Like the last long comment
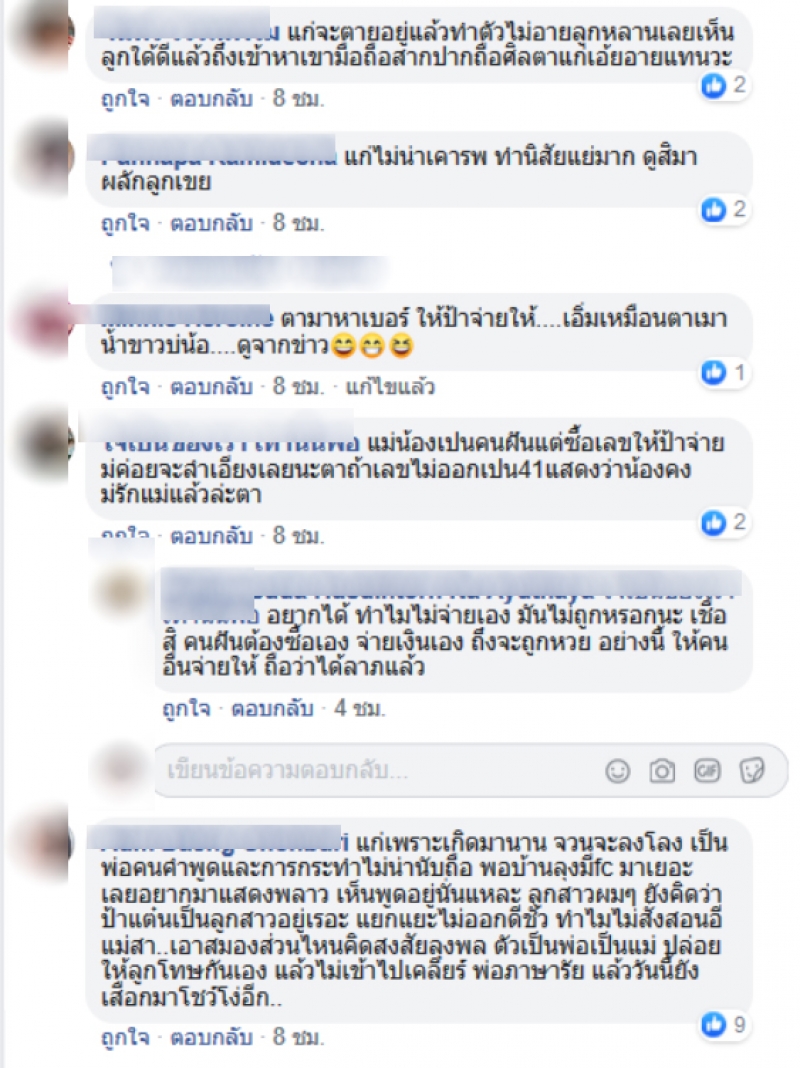The width and height of the screenshot is (800, 1068). [125, 1037]
